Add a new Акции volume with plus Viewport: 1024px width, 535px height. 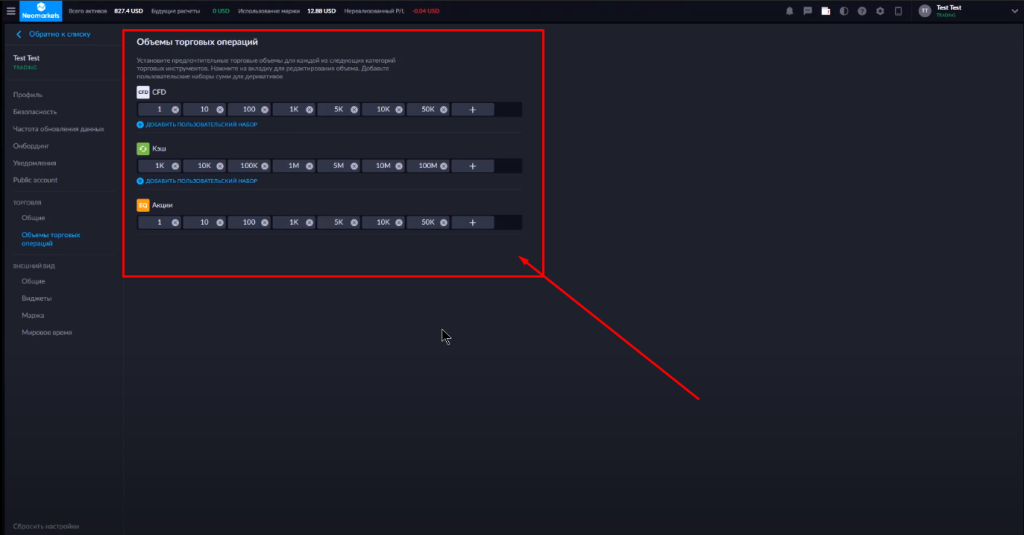click(x=473, y=223)
